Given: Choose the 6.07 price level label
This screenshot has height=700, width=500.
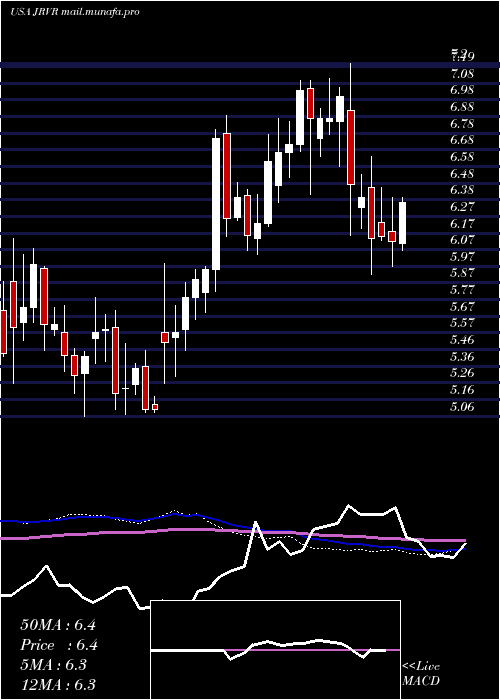Looking at the screenshot, I should (x=462, y=240).
